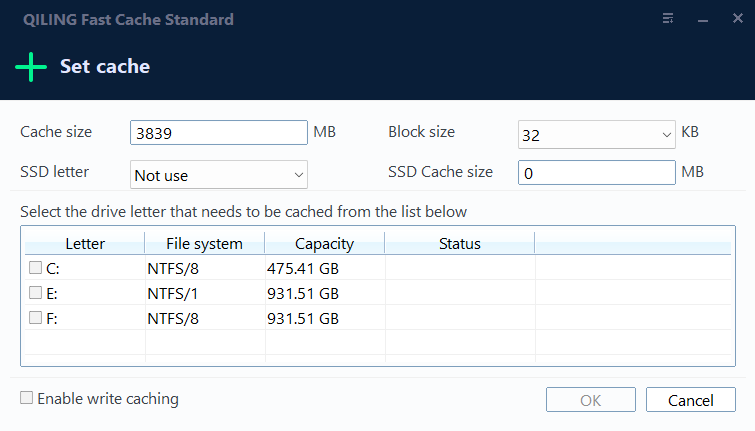Click the Letter column header
This screenshot has width=755, height=431.
85,243
